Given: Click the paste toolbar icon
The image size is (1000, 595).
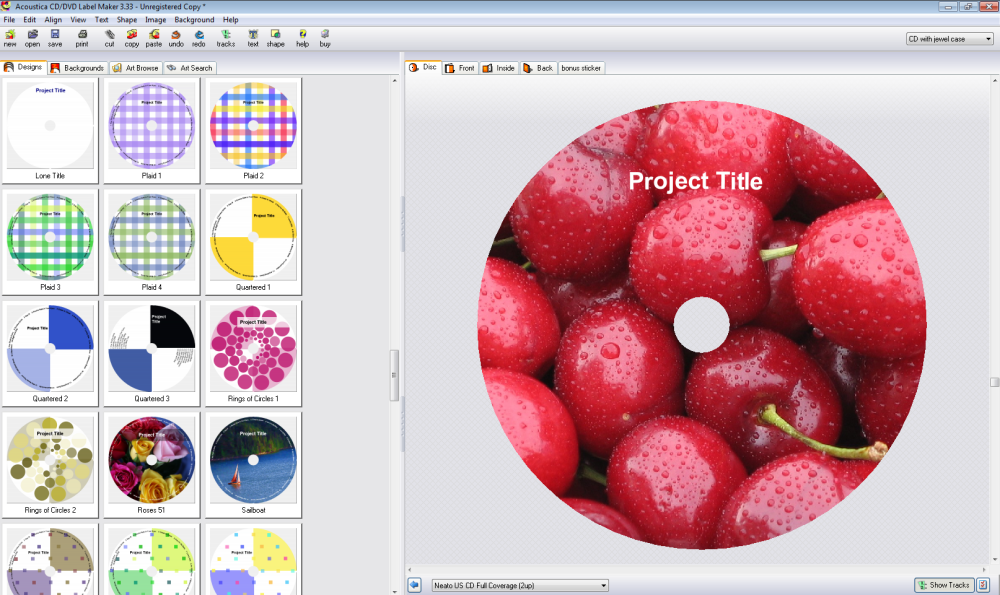Looking at the screenshot, I should pyautogui.click(x=154, y=38).
